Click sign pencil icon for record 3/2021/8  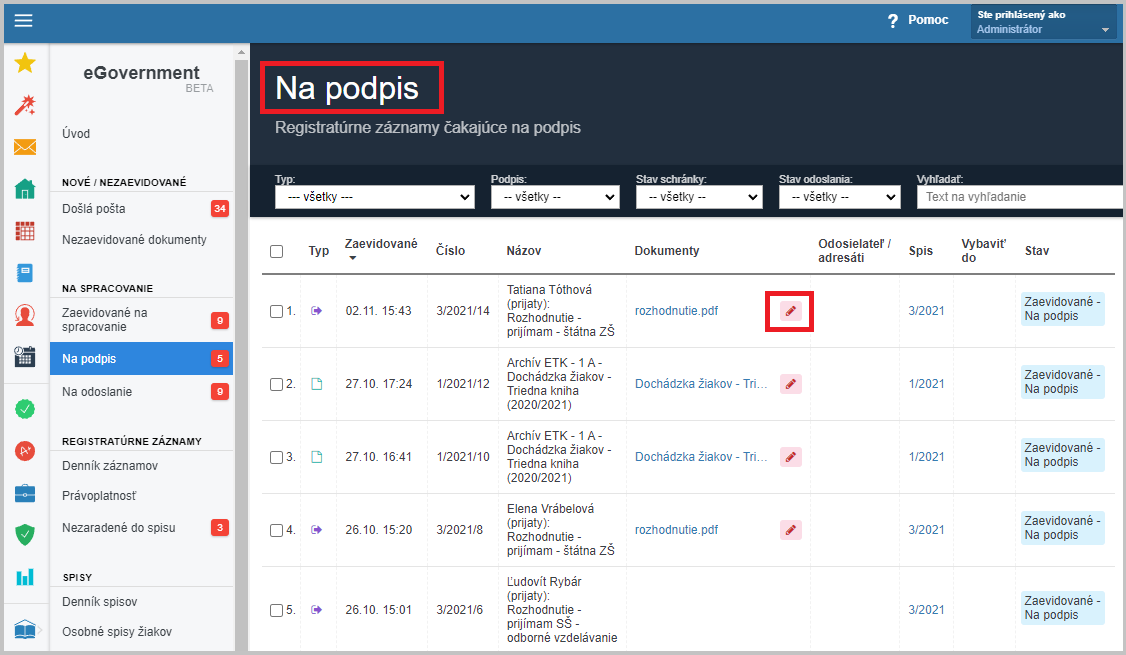tap(791, 530)
